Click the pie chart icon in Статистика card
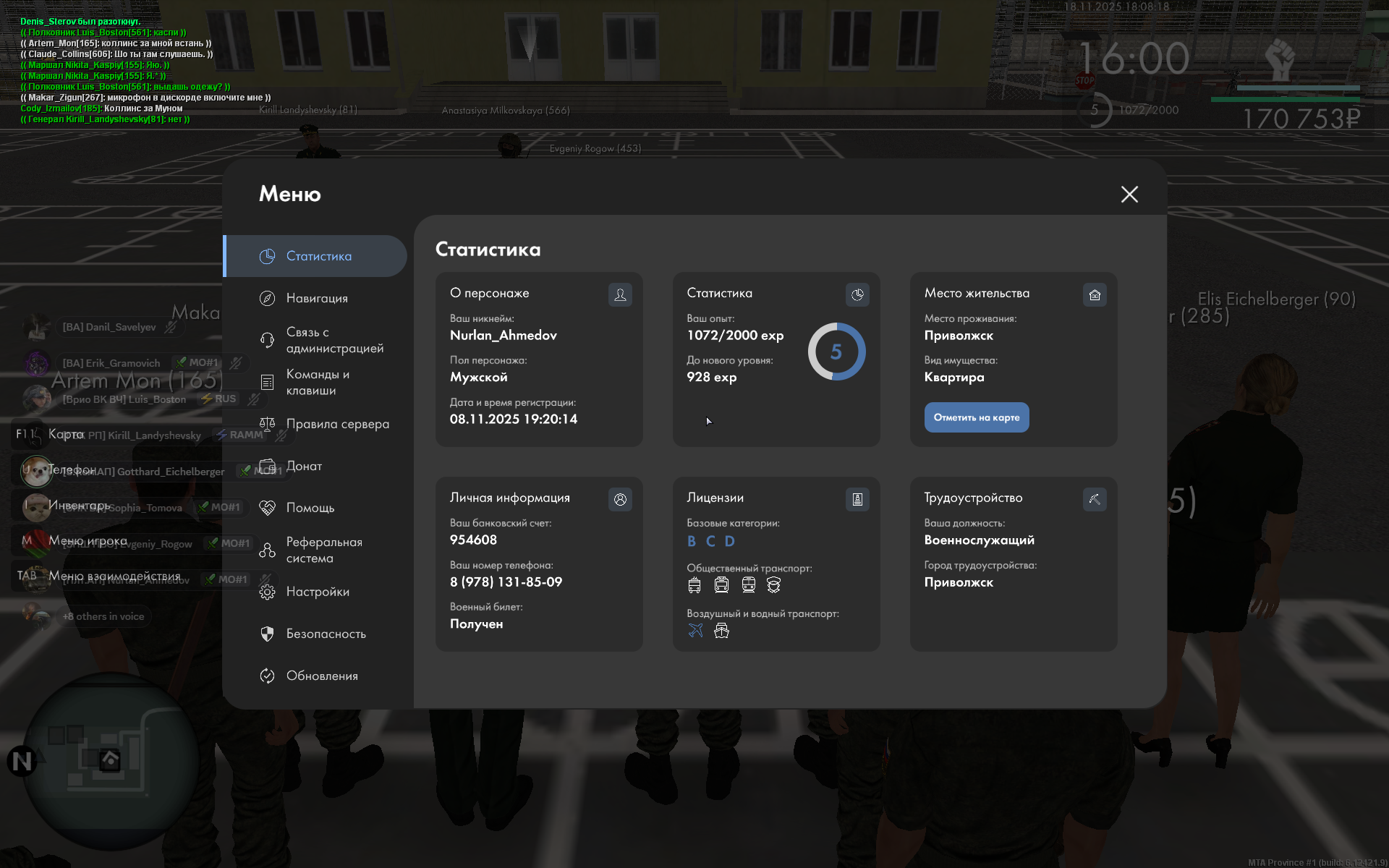 click(857, 294)
